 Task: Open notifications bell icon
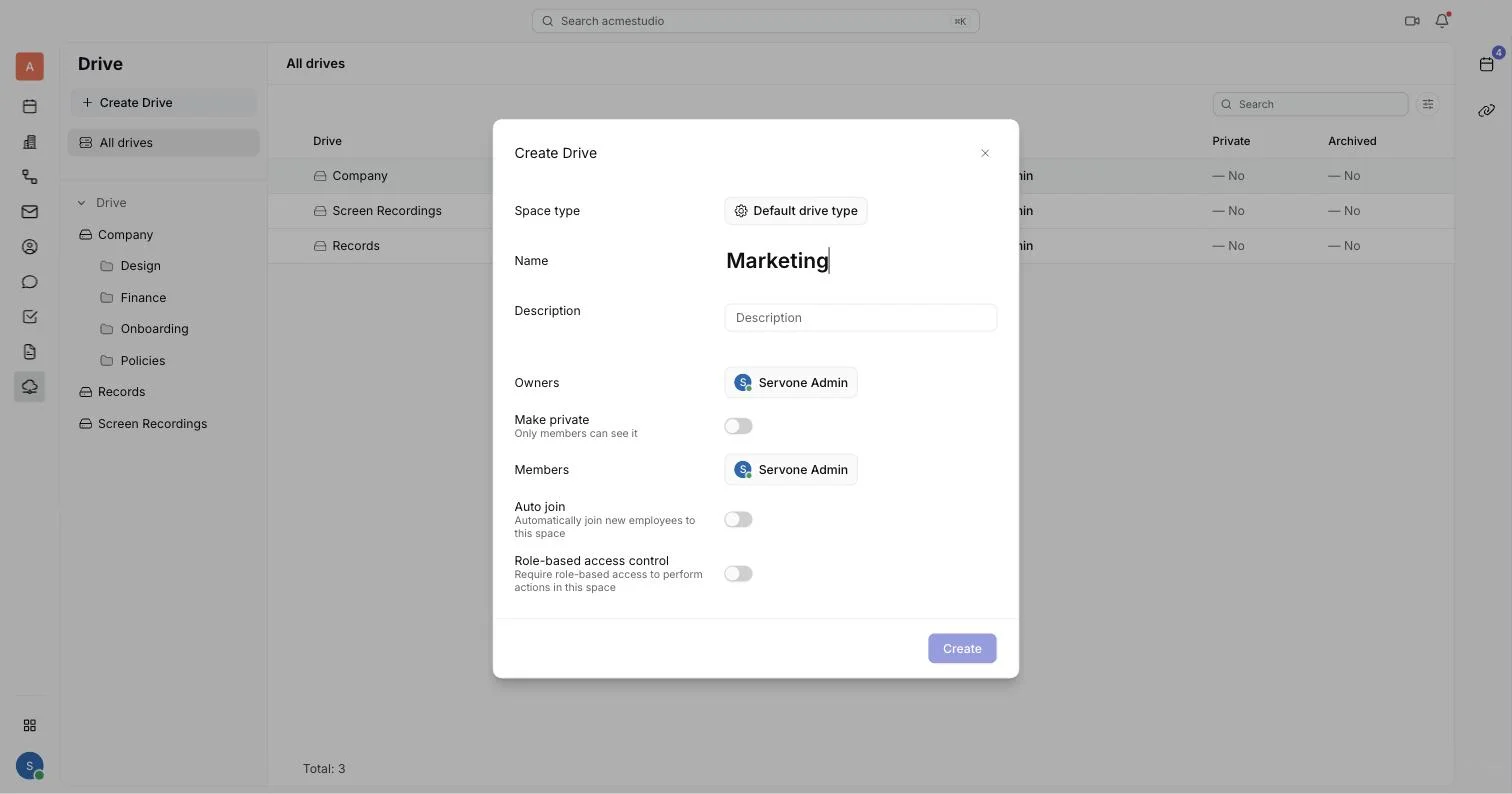click(x=1442, y=20)
